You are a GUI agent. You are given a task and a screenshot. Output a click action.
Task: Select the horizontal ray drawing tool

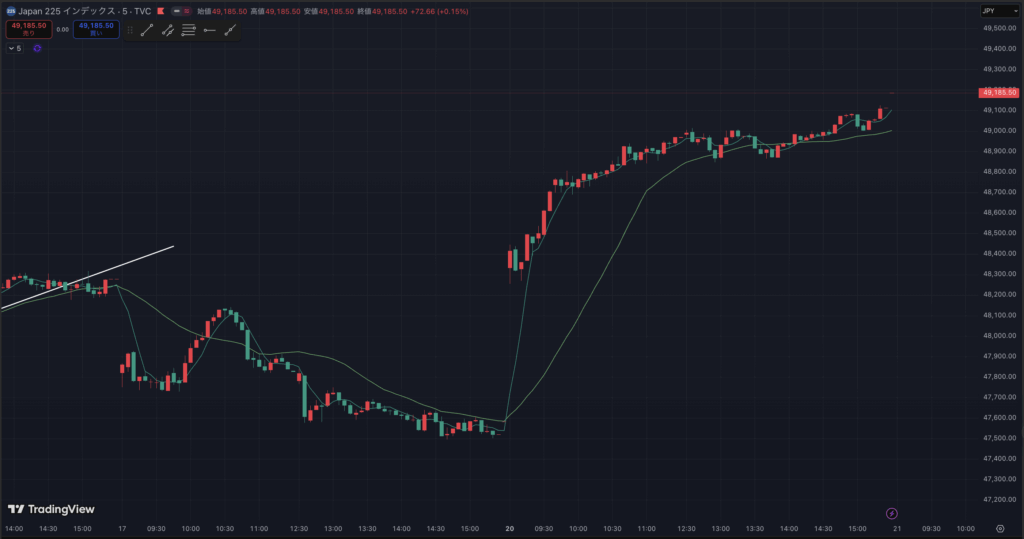[x=209, y=30]
